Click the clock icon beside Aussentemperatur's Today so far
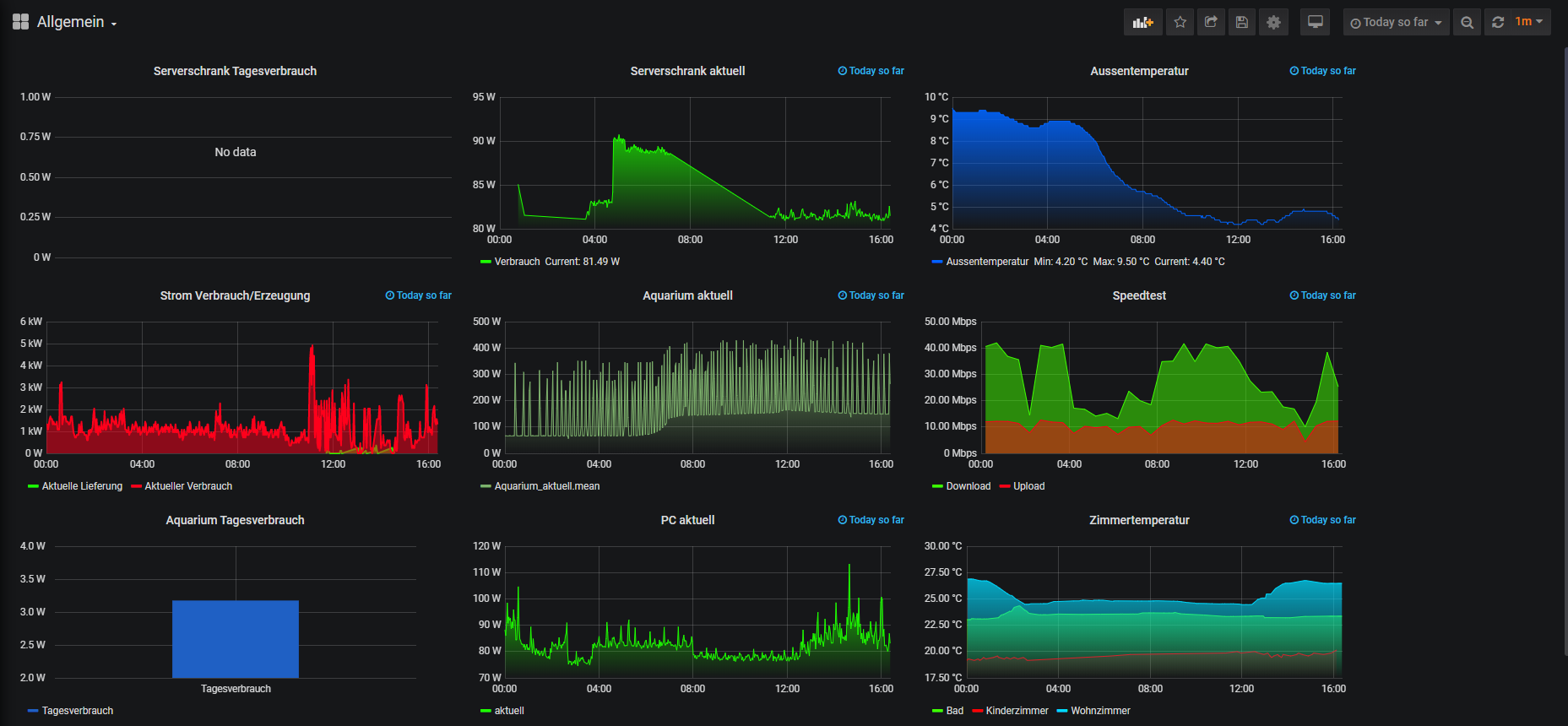Screen dimensions: 1568x726 (x=1294, y=71)
